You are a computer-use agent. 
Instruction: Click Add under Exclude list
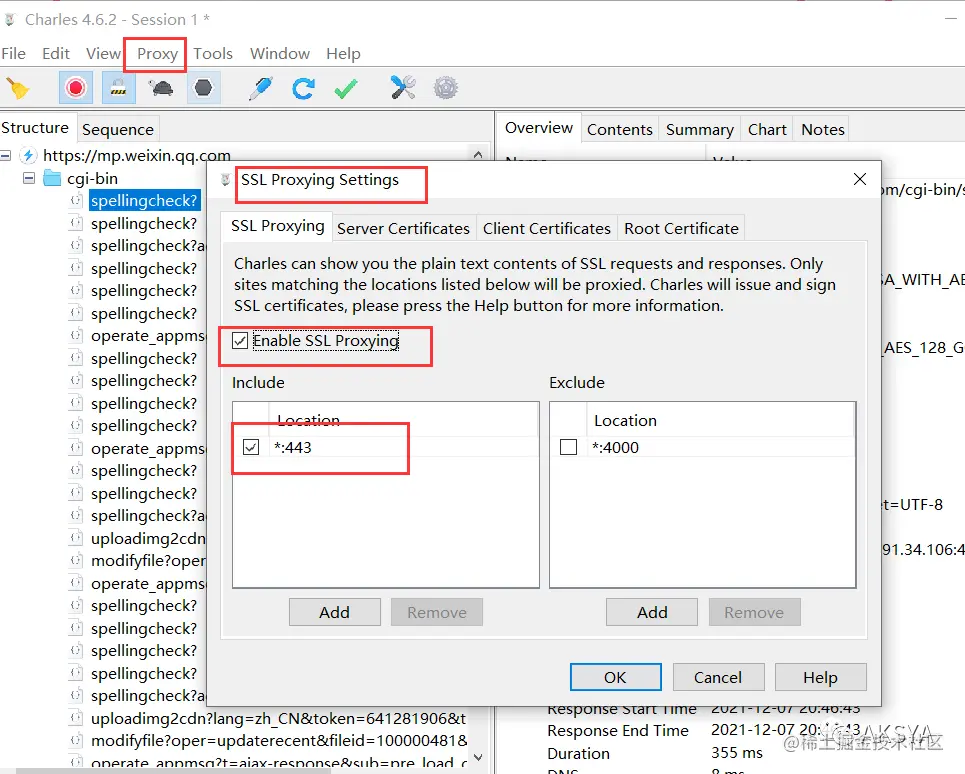click(x=652, y=612)
